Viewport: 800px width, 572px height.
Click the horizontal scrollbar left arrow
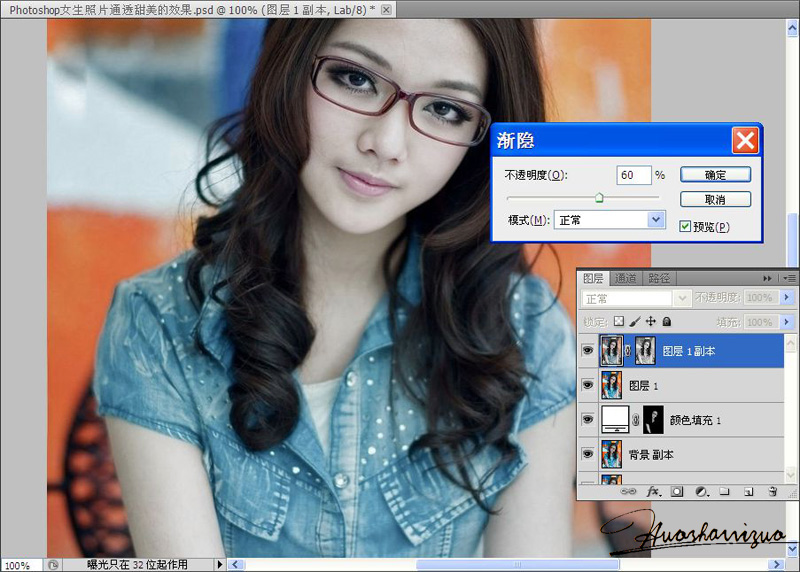tap(235, 564)
